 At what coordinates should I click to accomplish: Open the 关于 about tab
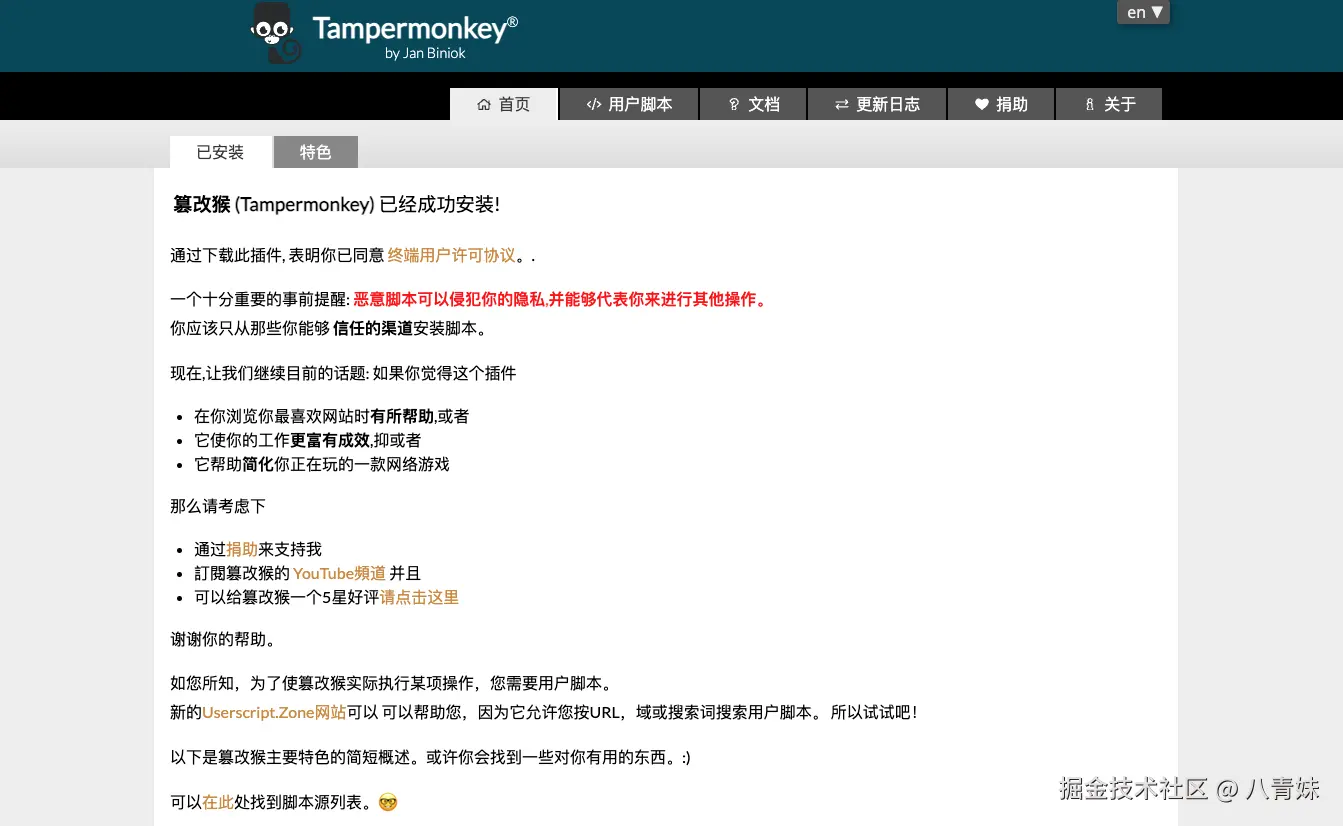pos(1109,104)
